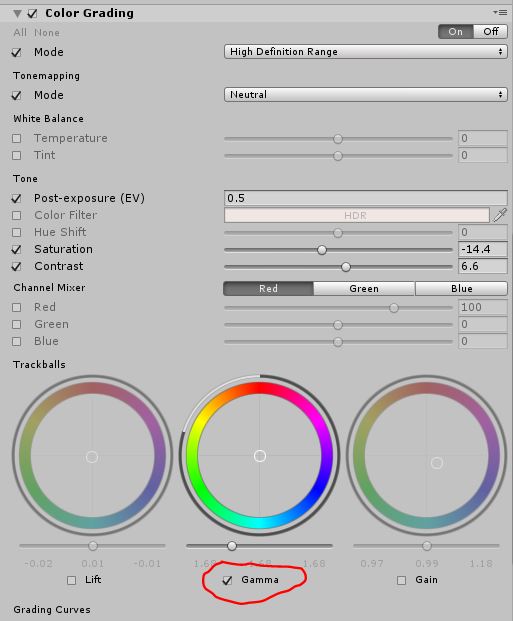Click the Saturation slider handle
513x621 pixels.
pos(322,250)
